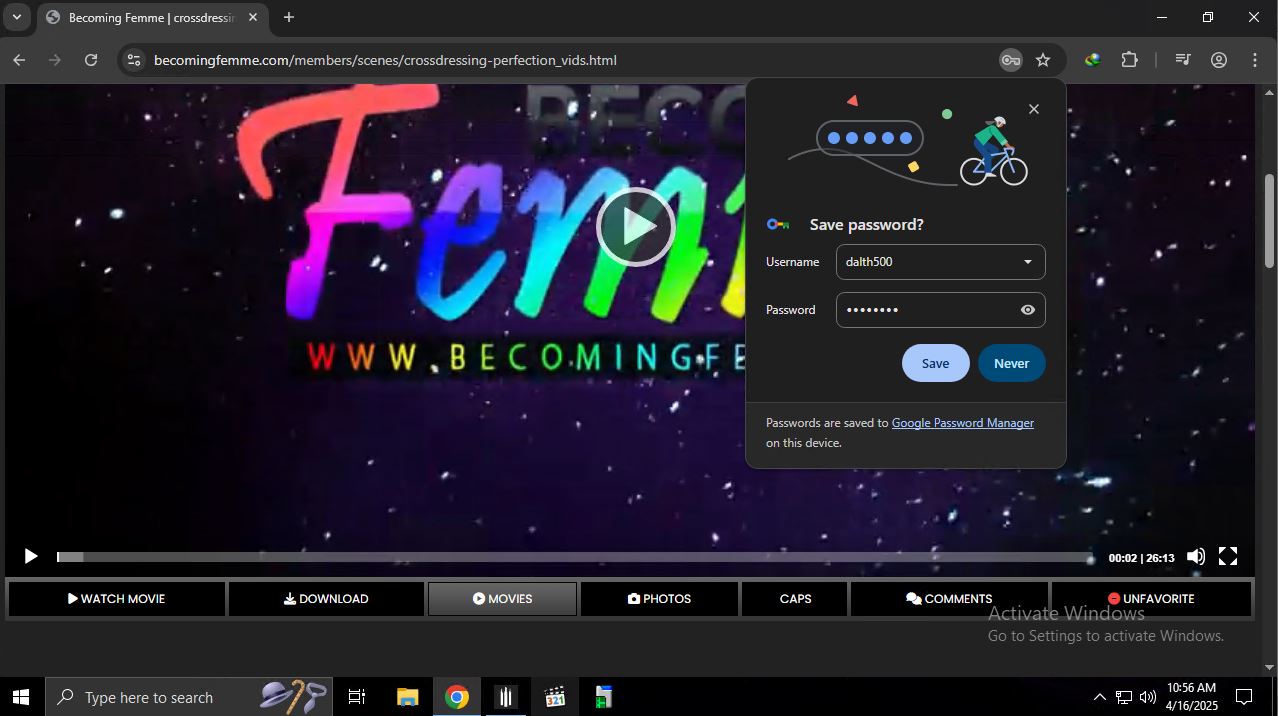Reload the current page
The image size is (1278, 716).
(x=91, y=60)
